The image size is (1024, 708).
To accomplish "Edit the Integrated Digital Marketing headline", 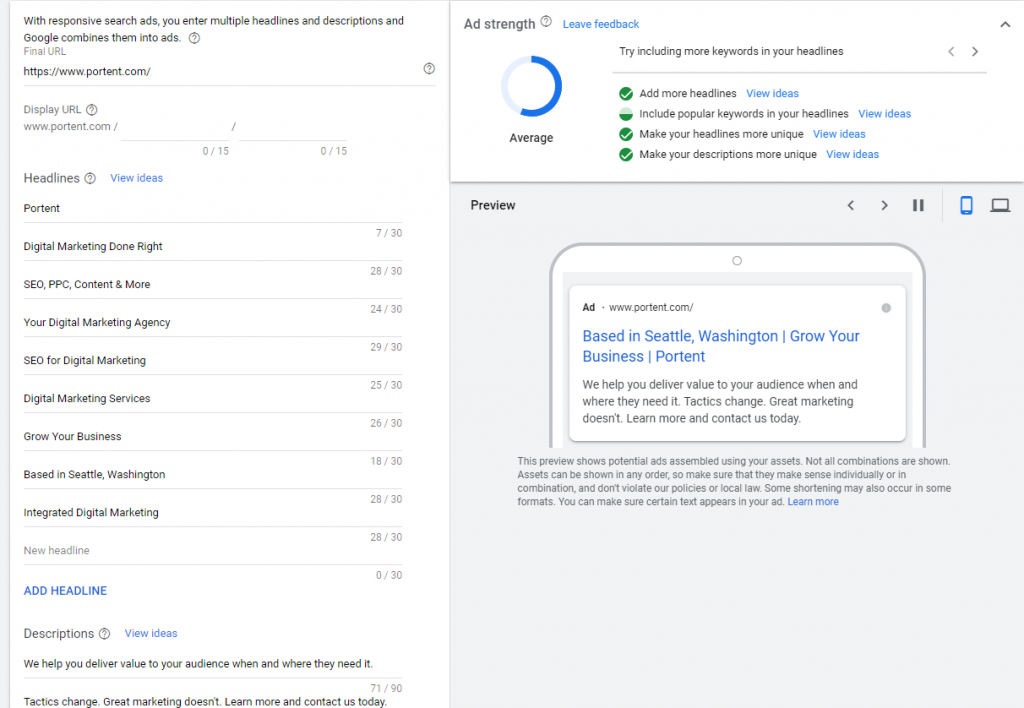I will tap(213, 512).
